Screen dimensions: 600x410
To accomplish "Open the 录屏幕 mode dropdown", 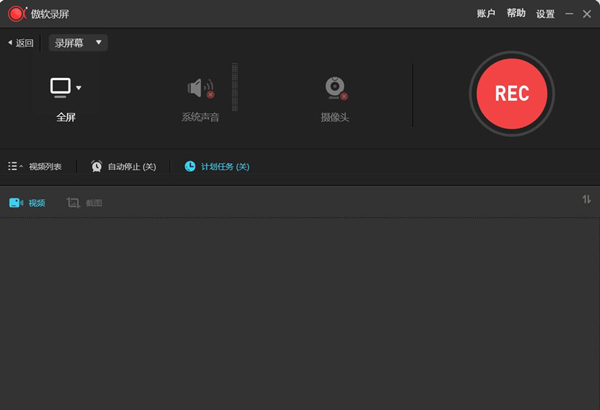I will 78,42.
